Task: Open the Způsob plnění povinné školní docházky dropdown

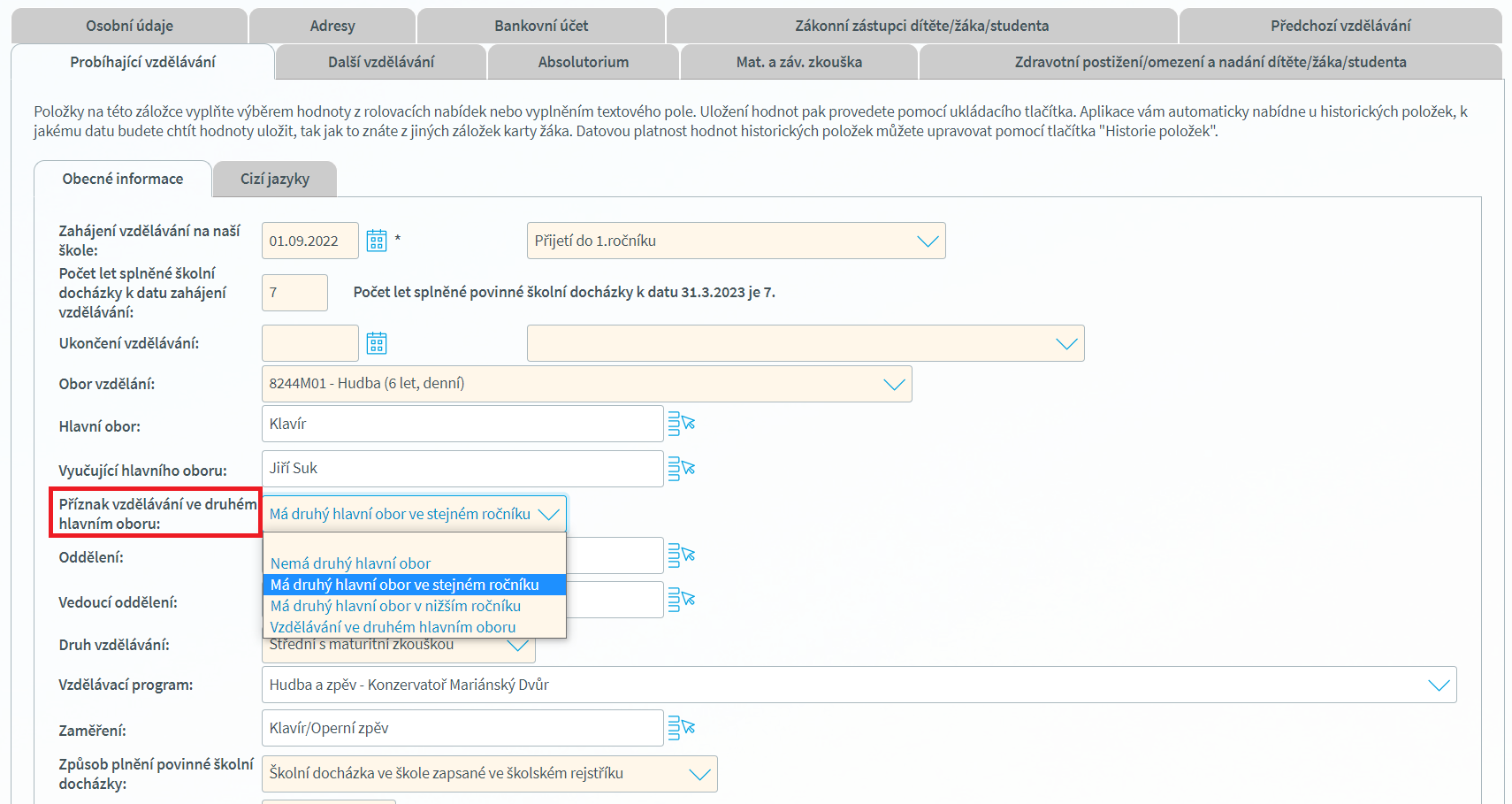Action: 490,774
